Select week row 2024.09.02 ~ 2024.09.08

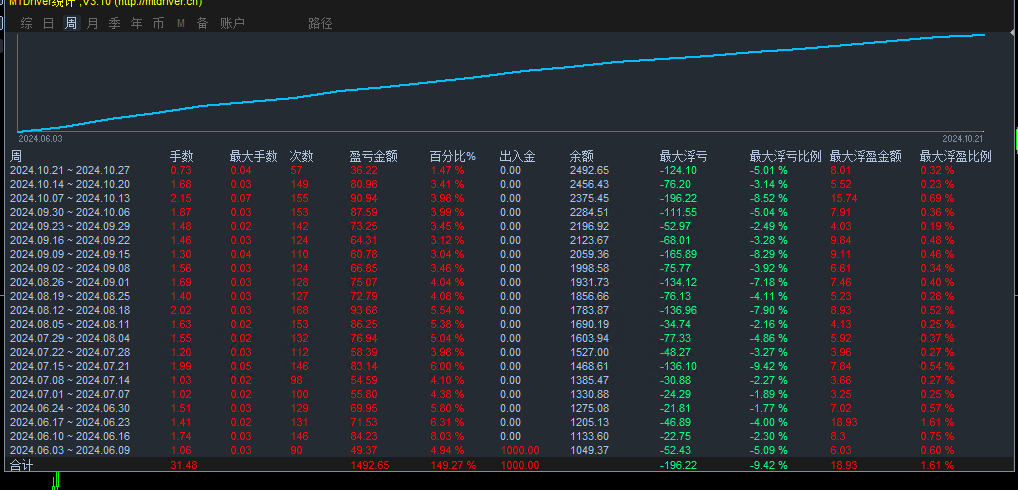coord(509,268)
